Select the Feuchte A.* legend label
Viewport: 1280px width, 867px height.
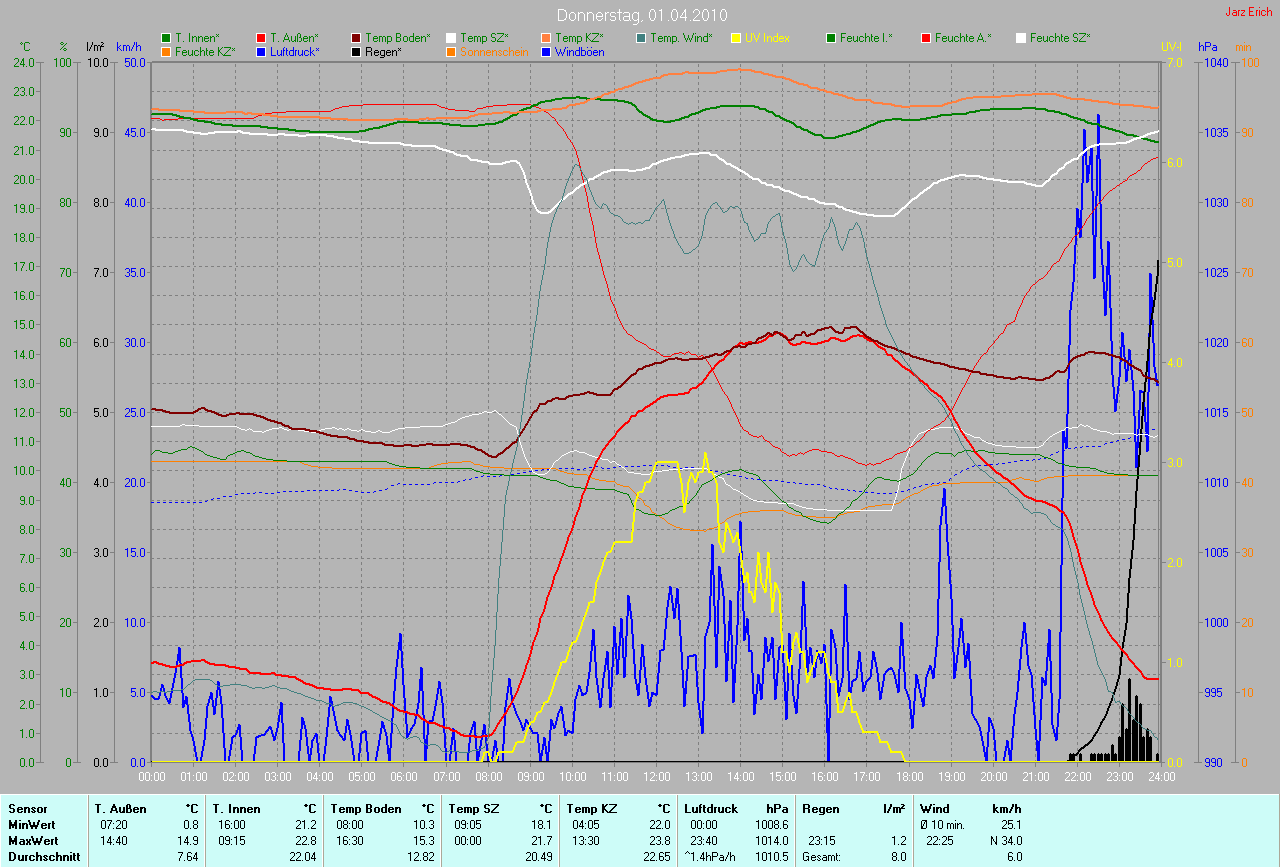(963, 38)
